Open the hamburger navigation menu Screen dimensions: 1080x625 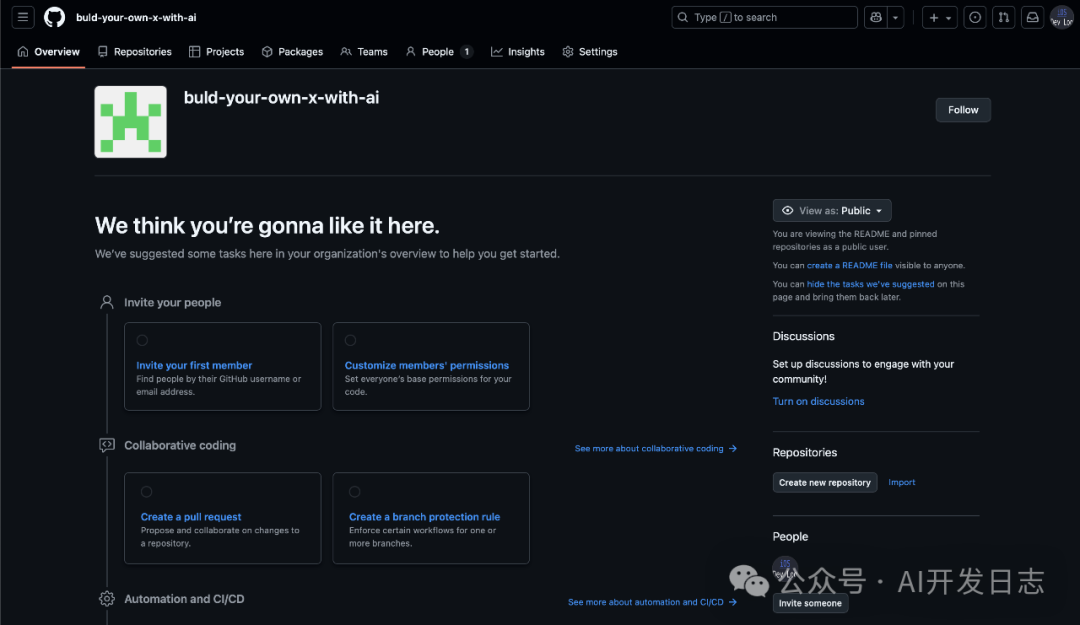23,17
